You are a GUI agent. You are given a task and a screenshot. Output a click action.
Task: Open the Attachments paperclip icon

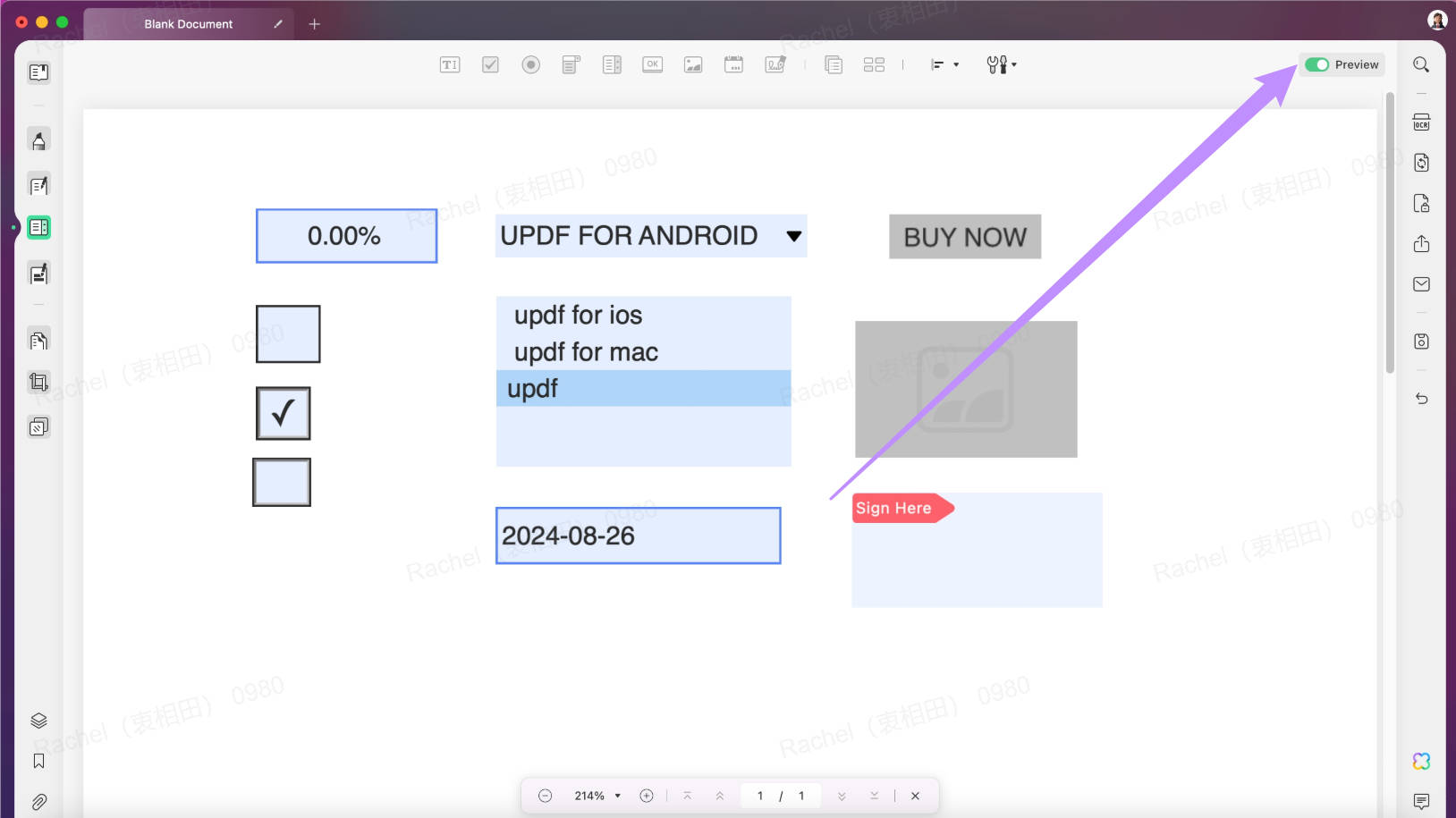[38, 802]
